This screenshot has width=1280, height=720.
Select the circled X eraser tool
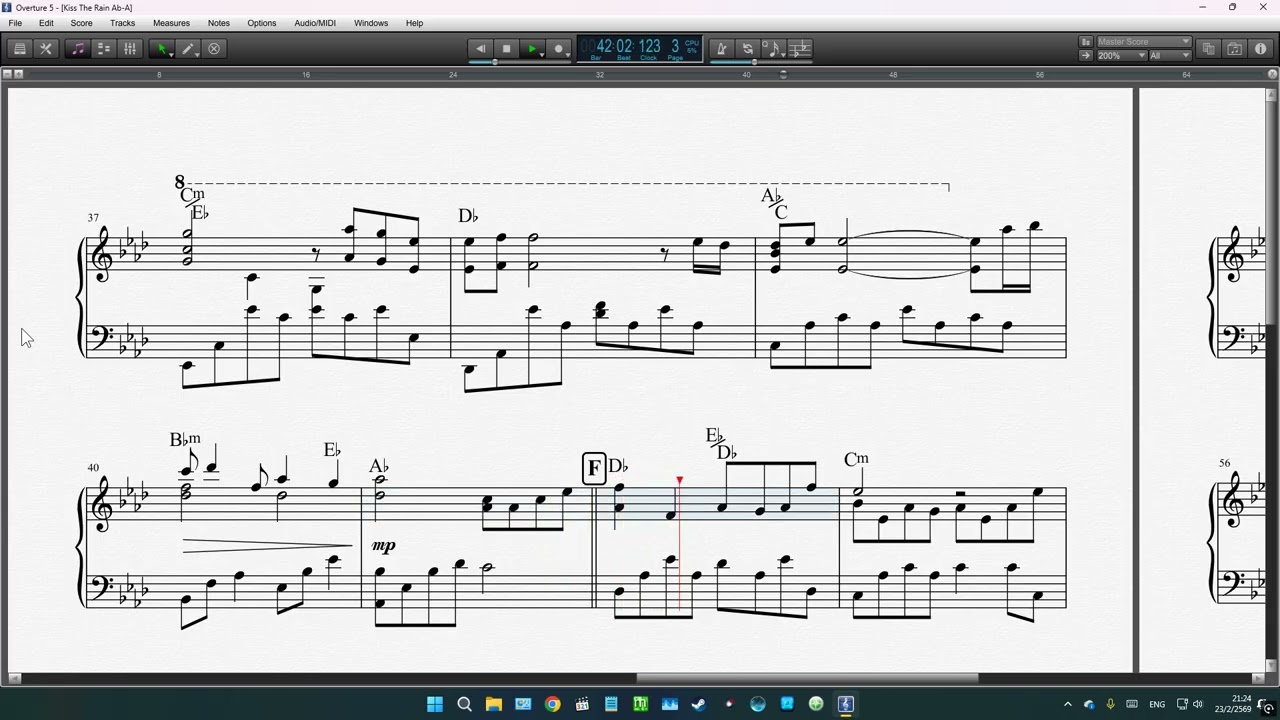point(214,48)
